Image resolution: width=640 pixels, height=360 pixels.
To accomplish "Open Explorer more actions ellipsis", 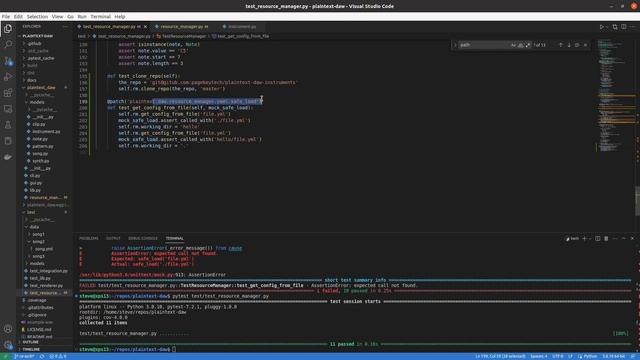I will [65, 27].
